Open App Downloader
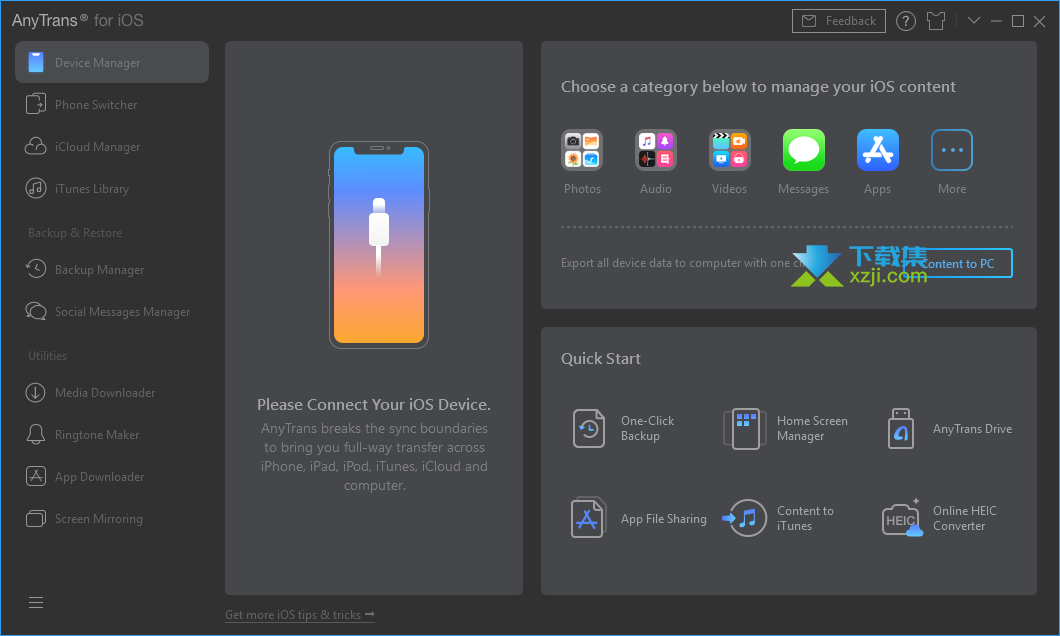This screenshot has width=1060, height=636. (112, 476)
